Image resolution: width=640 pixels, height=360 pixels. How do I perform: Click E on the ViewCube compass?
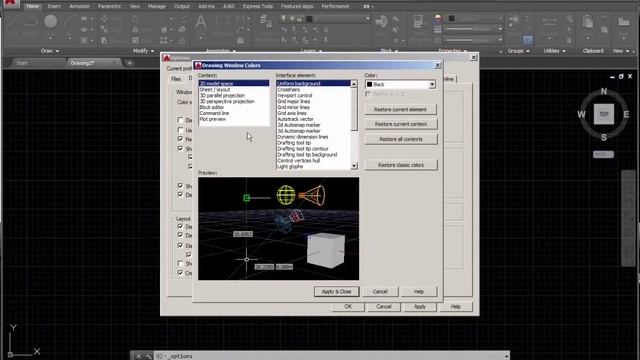(x=626, y=114)
